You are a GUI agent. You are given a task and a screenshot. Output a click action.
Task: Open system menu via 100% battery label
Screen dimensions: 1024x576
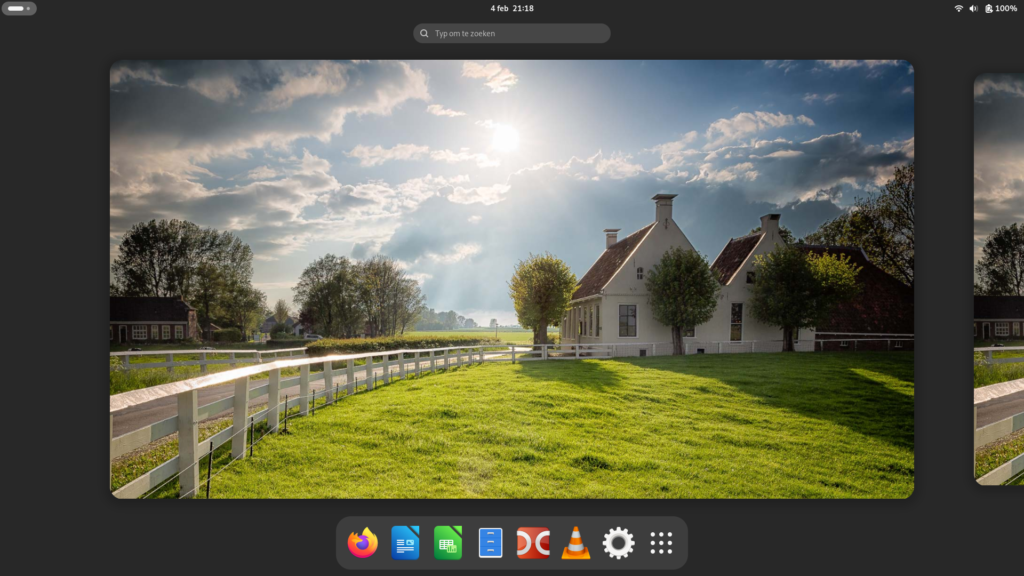[x=1006, y=8]
